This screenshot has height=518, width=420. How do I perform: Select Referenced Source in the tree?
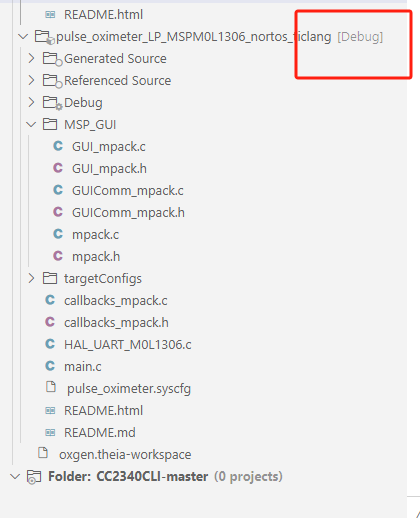[118, 81]
